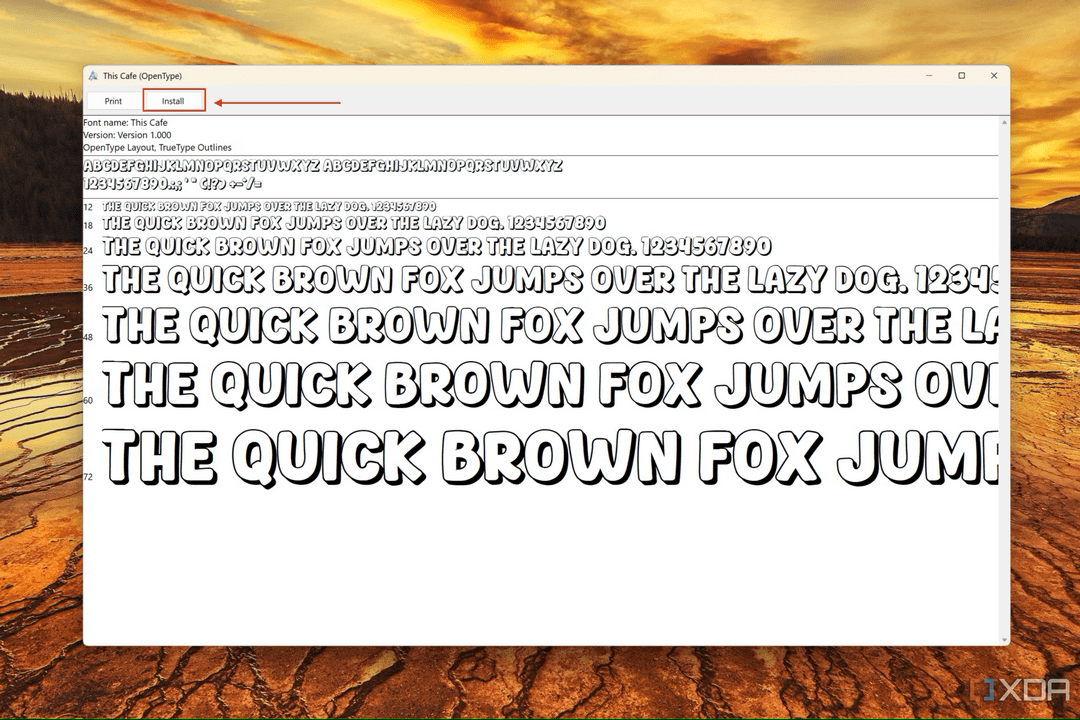Image resolution: width=1080 pixels, height=720 pixels.
Task: Minimize the This Cafe font window
Action: pos(929,76)
